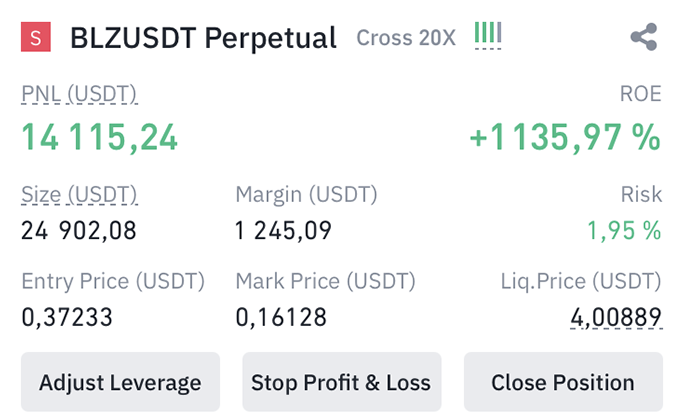690x416 pixels.
Task: Click the red S short-side badge
Action: point(37,39)
